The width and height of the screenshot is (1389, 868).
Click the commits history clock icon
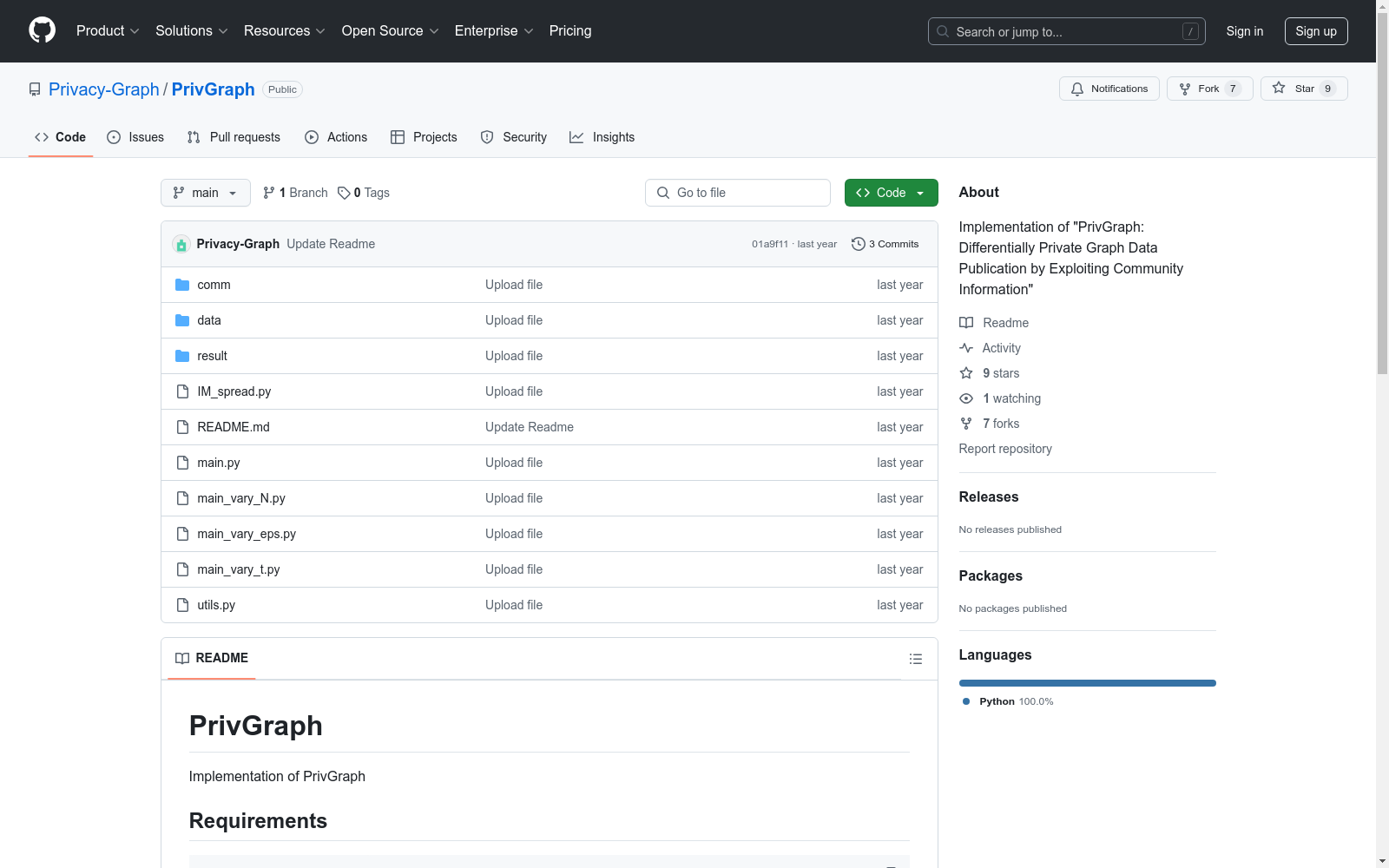pos(859,244)
